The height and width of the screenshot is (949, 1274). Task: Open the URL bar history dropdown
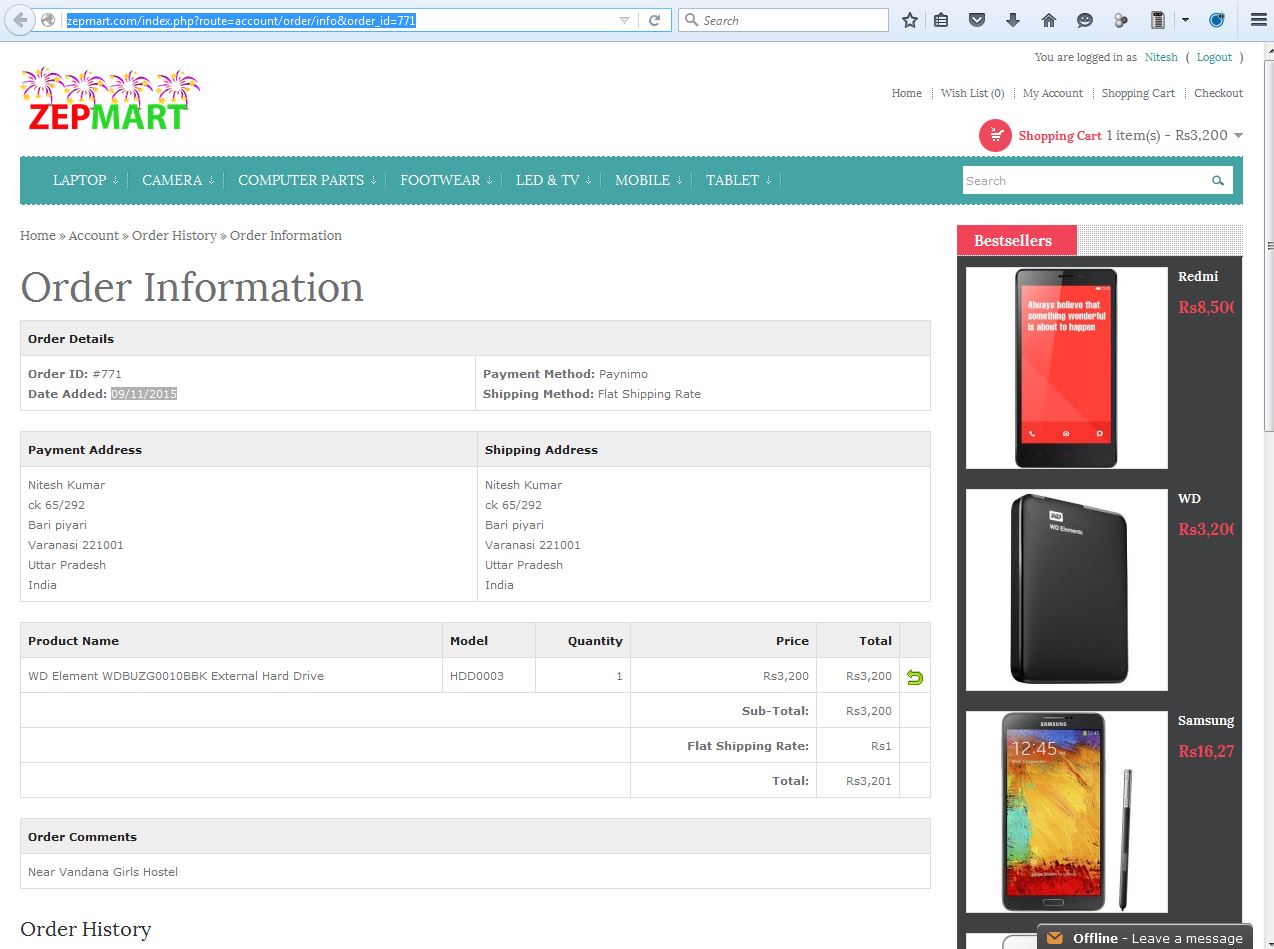pos(624,20)
